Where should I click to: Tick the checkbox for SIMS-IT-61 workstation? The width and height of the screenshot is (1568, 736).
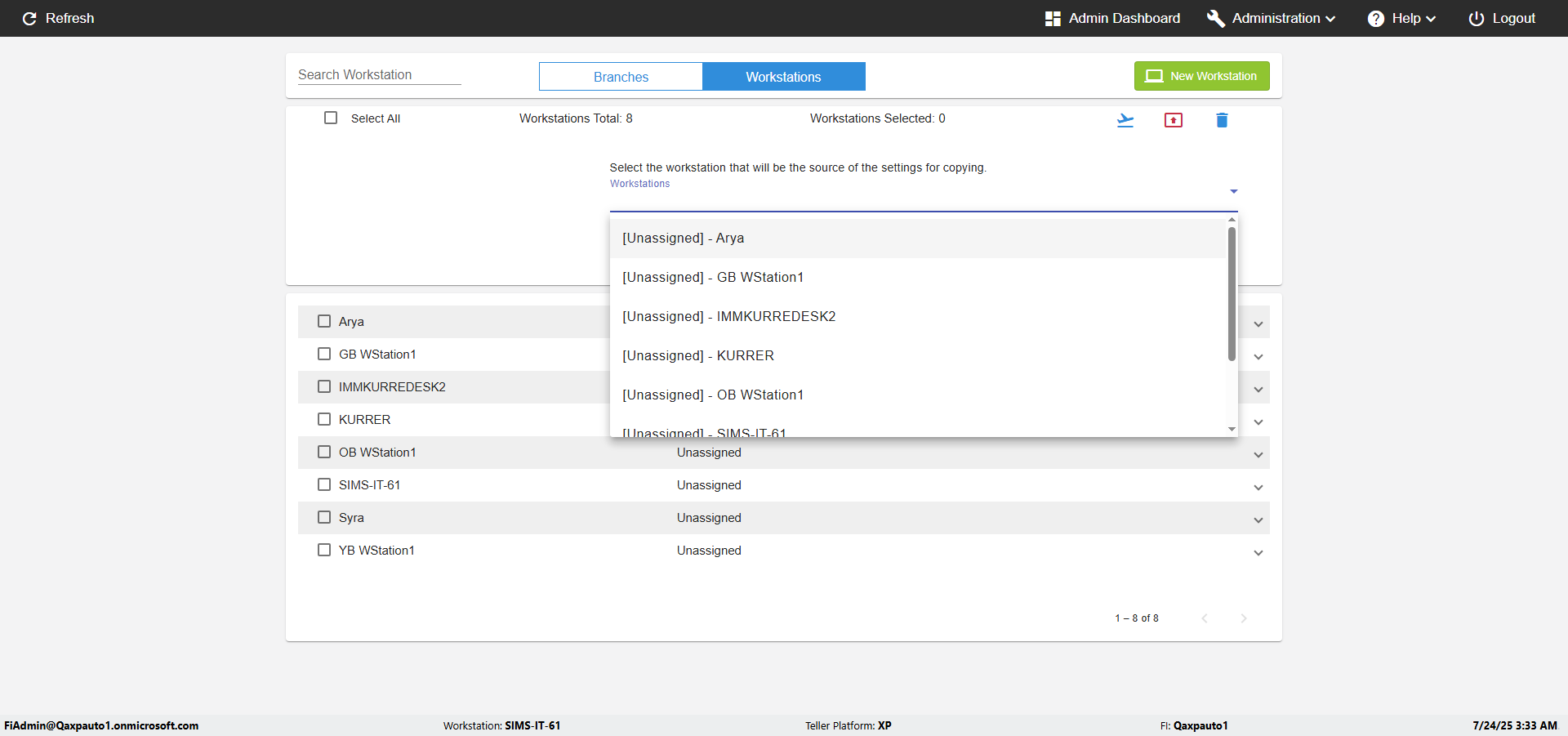324,484
